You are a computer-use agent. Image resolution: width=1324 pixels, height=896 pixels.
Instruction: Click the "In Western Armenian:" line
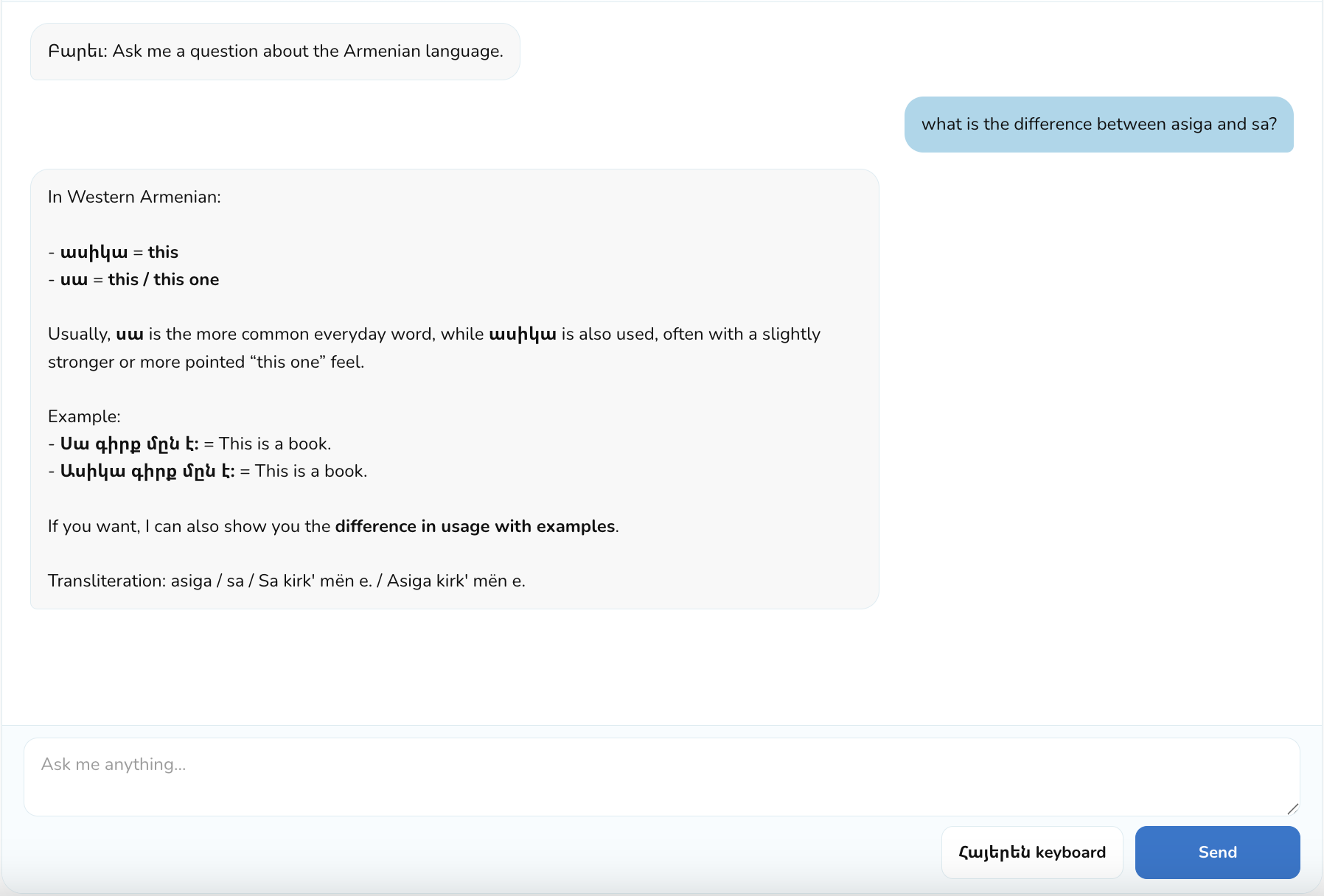point(134,197)
